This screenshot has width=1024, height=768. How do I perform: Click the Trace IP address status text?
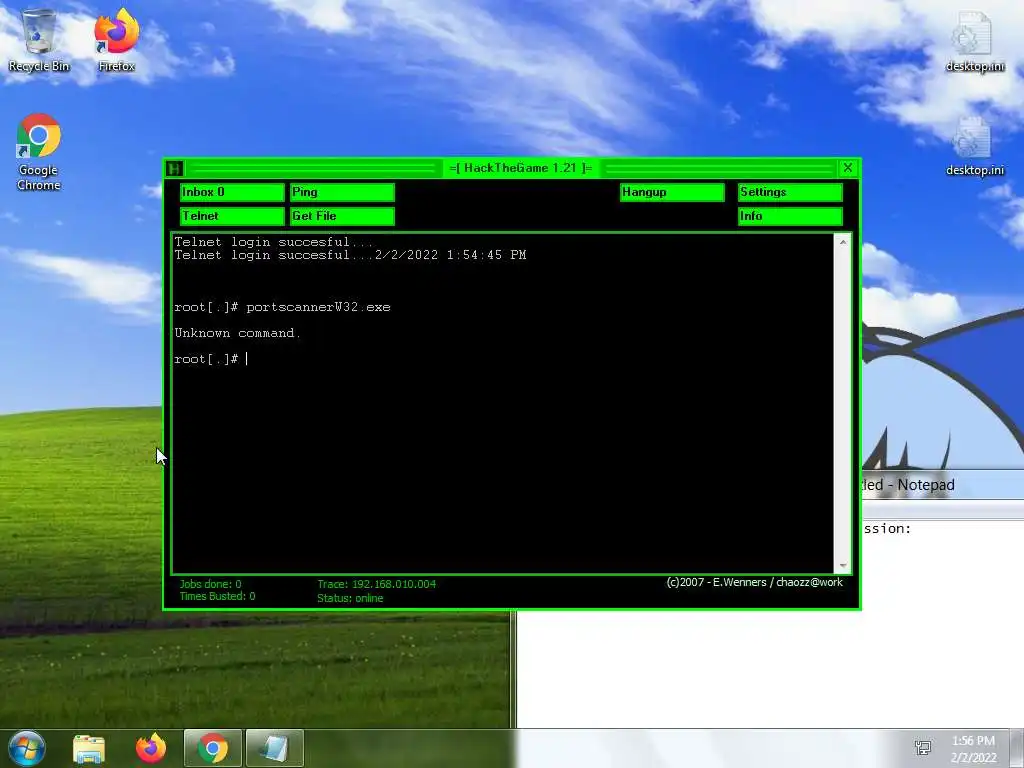click(x=376, y=584)
